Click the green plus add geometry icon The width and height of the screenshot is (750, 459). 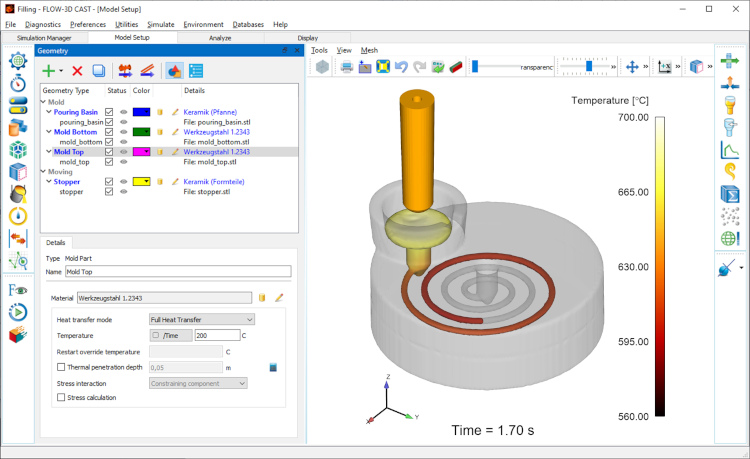(x=48, y=71)
